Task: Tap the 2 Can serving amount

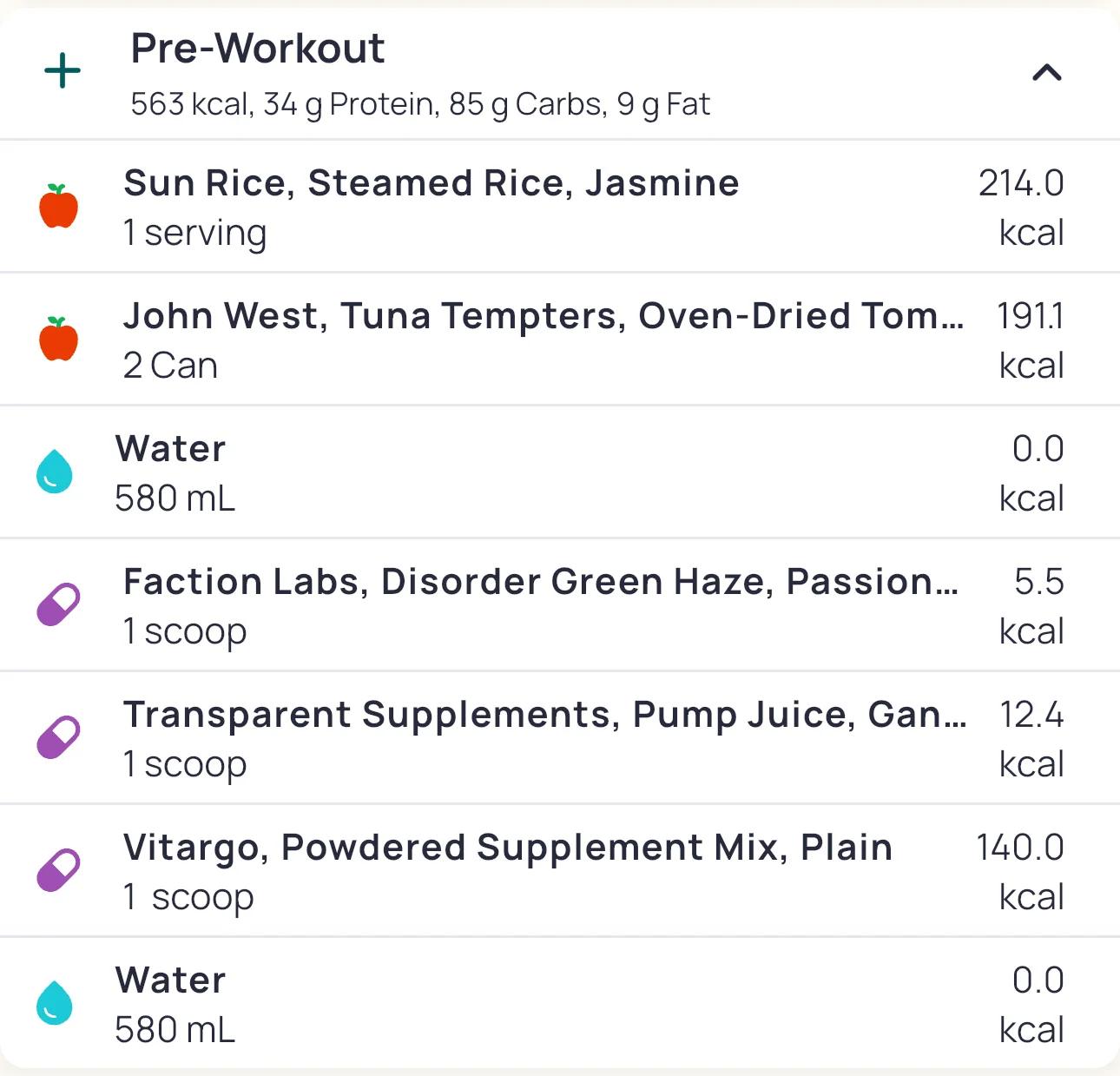Action: 170,366
